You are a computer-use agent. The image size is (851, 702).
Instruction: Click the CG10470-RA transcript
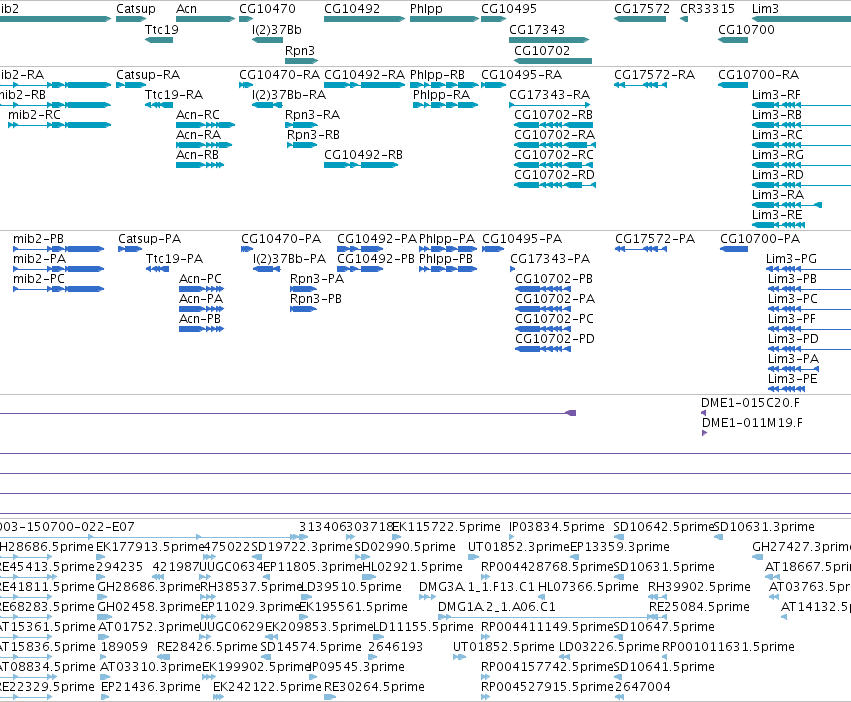pos(246,85)
